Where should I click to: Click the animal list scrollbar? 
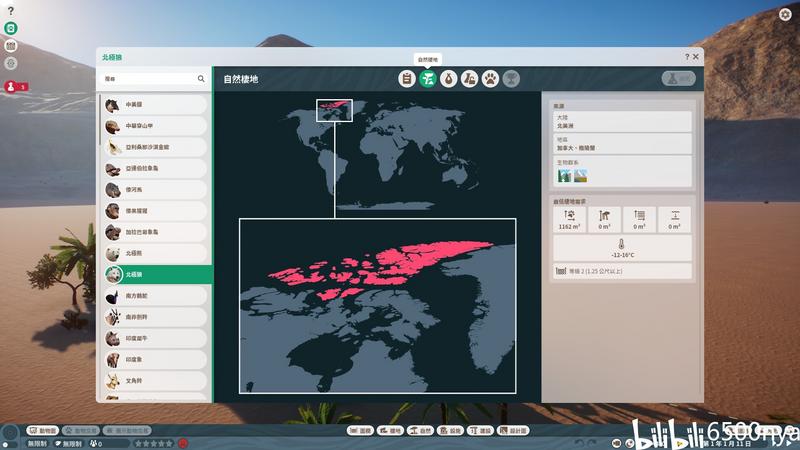click(99, 122)
